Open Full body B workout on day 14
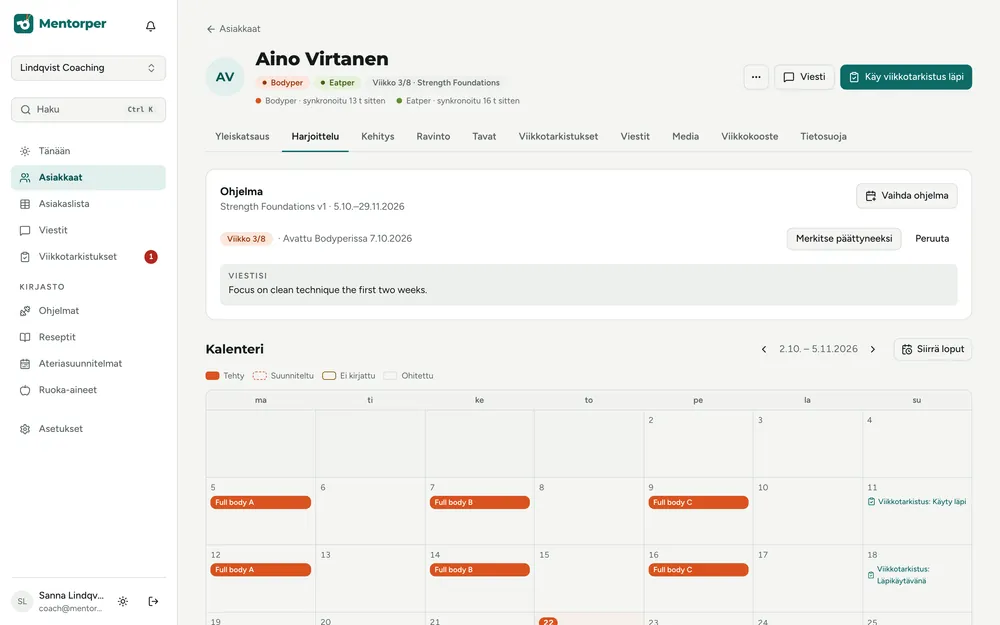1000x625 pixels. (480, 570)
